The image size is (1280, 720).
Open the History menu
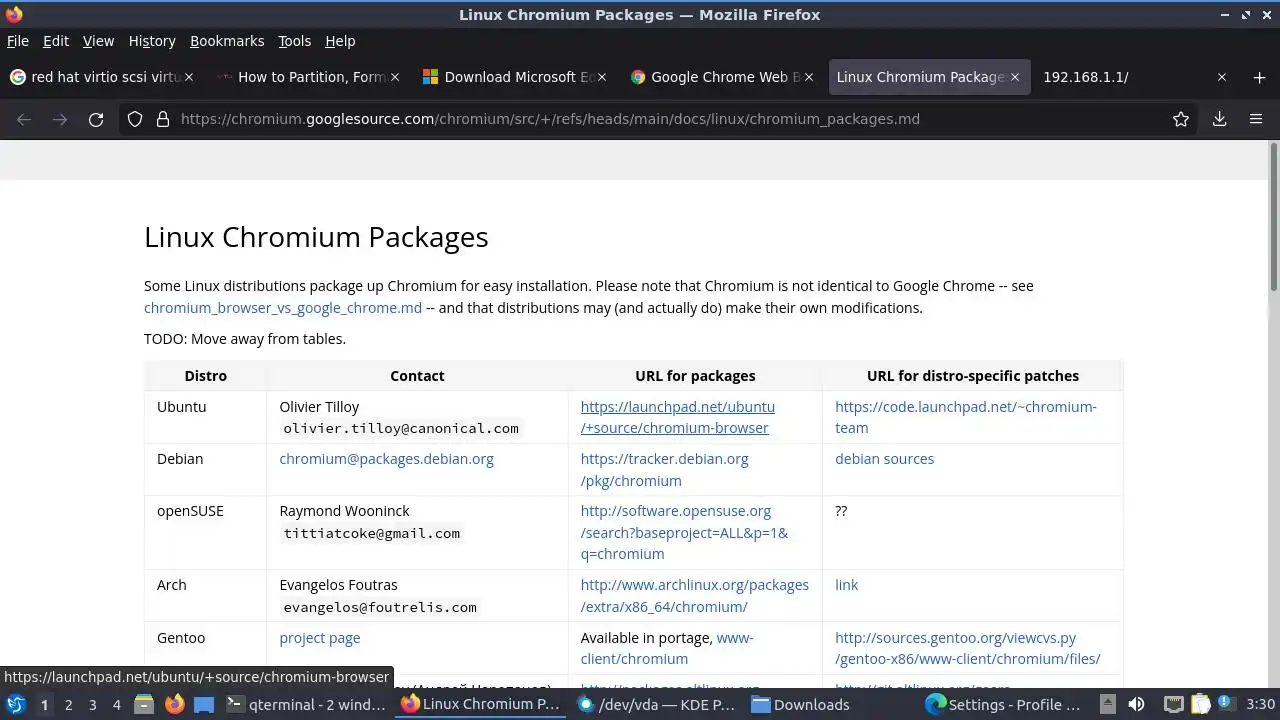(x=152, y=41)
